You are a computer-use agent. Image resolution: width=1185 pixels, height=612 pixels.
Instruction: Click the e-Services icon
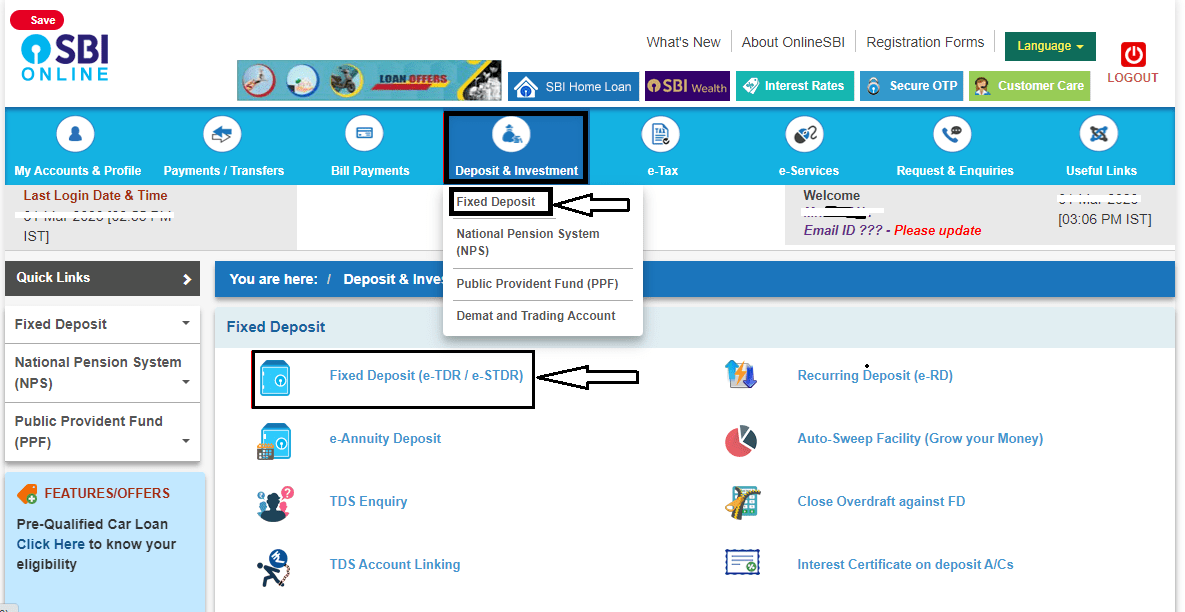[806, 134]
